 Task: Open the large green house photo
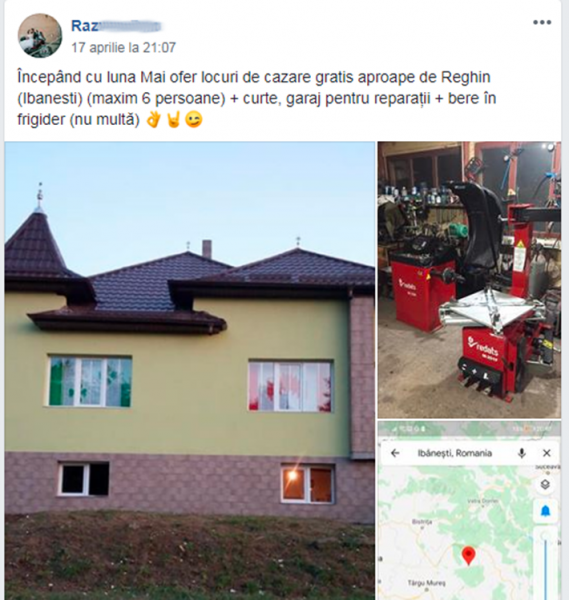[190, 370]
